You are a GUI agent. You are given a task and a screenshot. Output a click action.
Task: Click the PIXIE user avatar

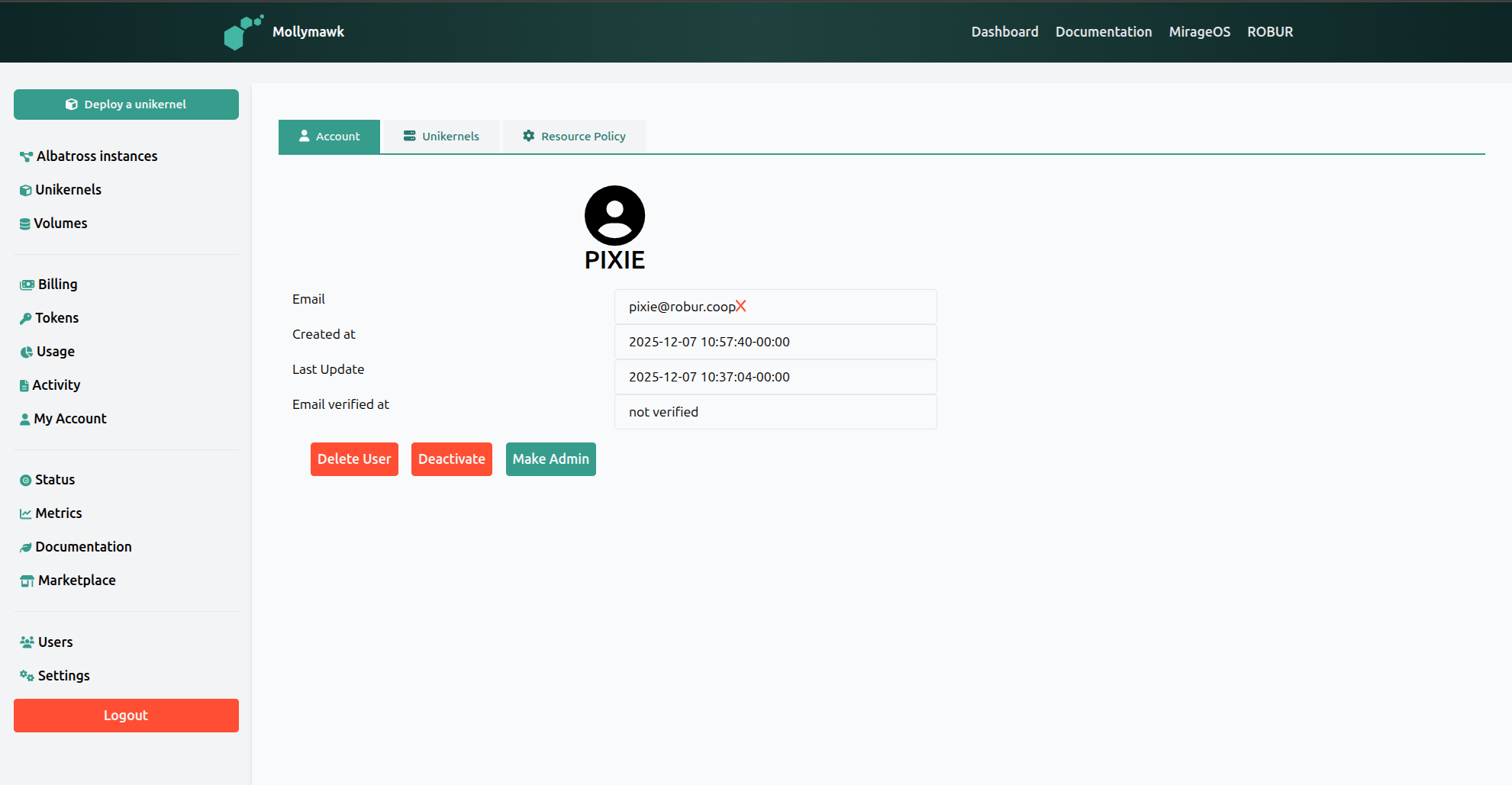(614, 215)
